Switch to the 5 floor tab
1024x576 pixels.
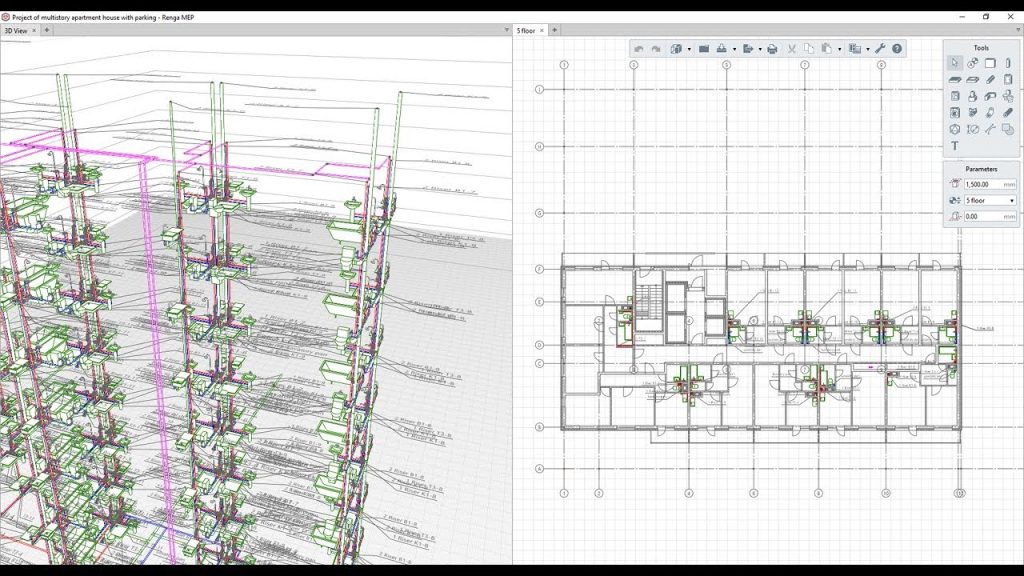[x=527, y=29]
